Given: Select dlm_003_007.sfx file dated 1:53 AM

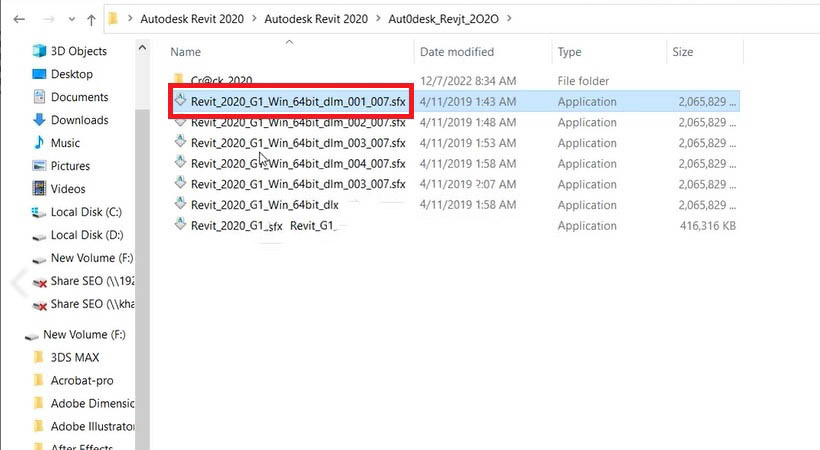Looking at the screenshot, I should (x=298, y=143).
